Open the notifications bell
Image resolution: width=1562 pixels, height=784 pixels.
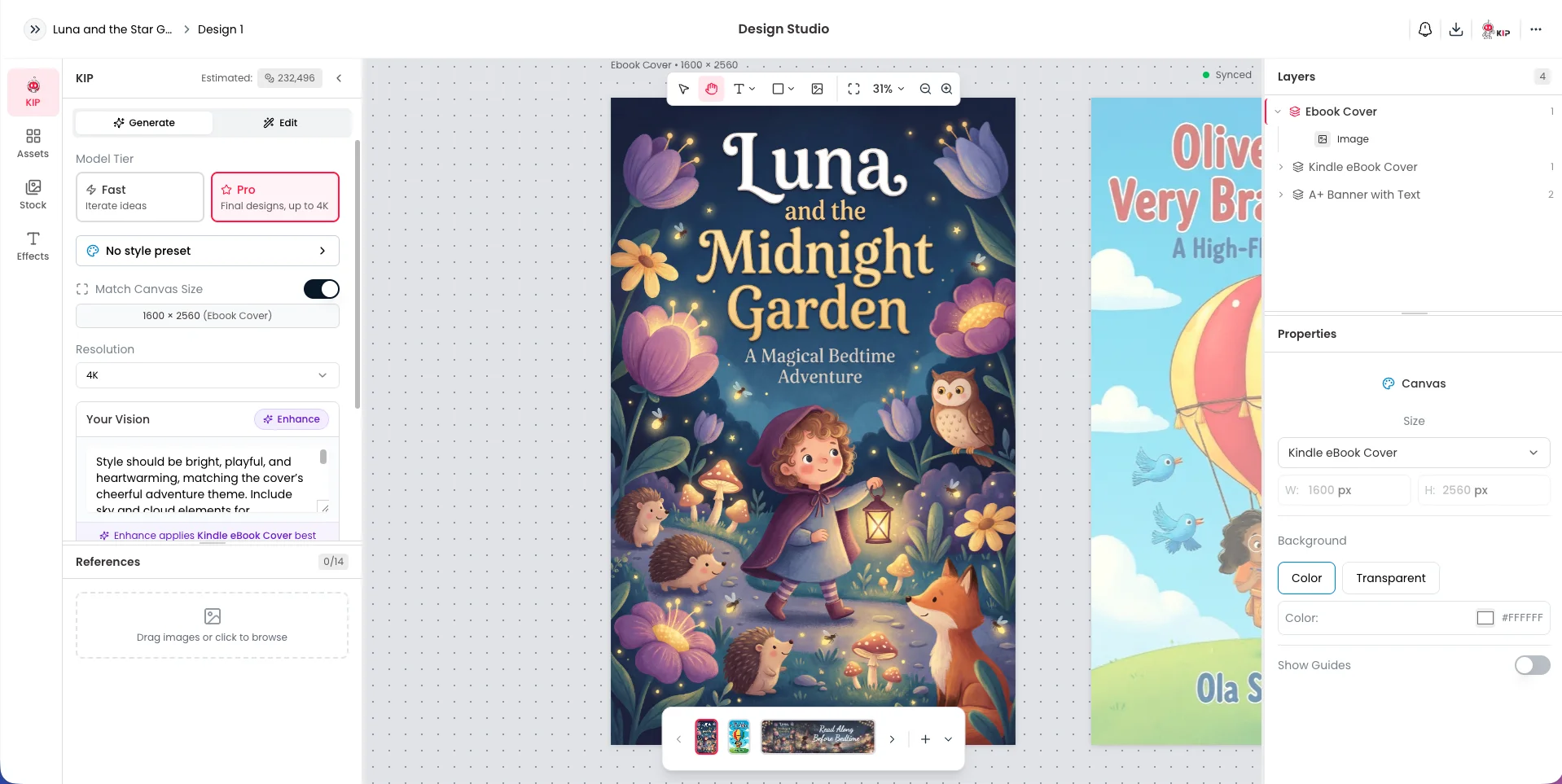point(1425,29)
